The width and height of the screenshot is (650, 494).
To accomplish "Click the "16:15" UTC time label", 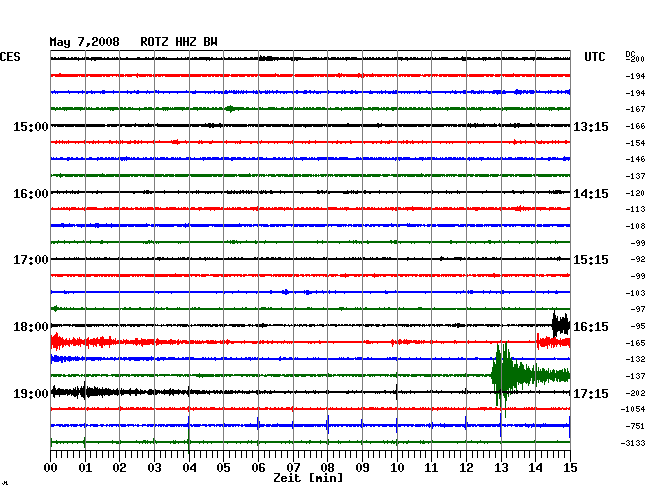I will tap(591, 327).
